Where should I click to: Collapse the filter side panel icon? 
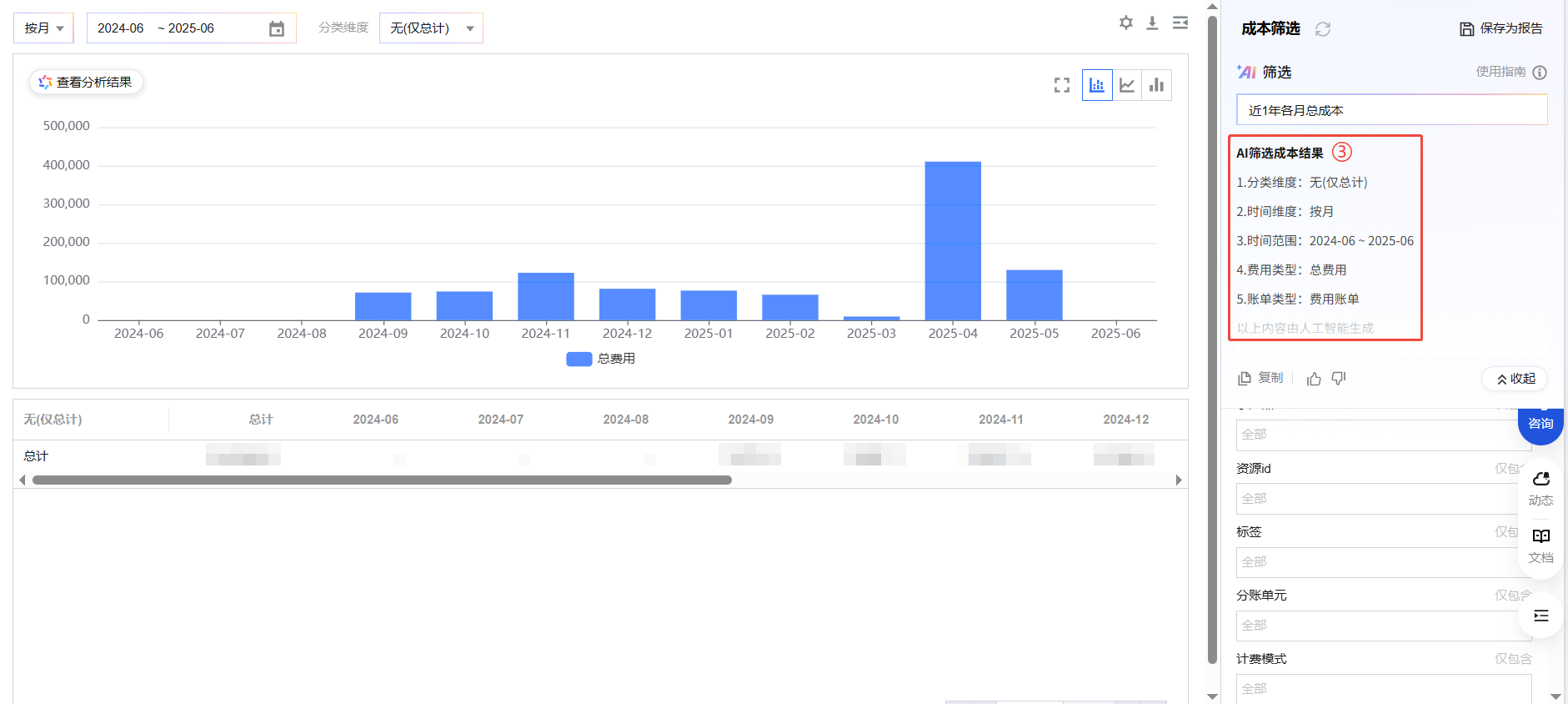(x=1180, y=23)
